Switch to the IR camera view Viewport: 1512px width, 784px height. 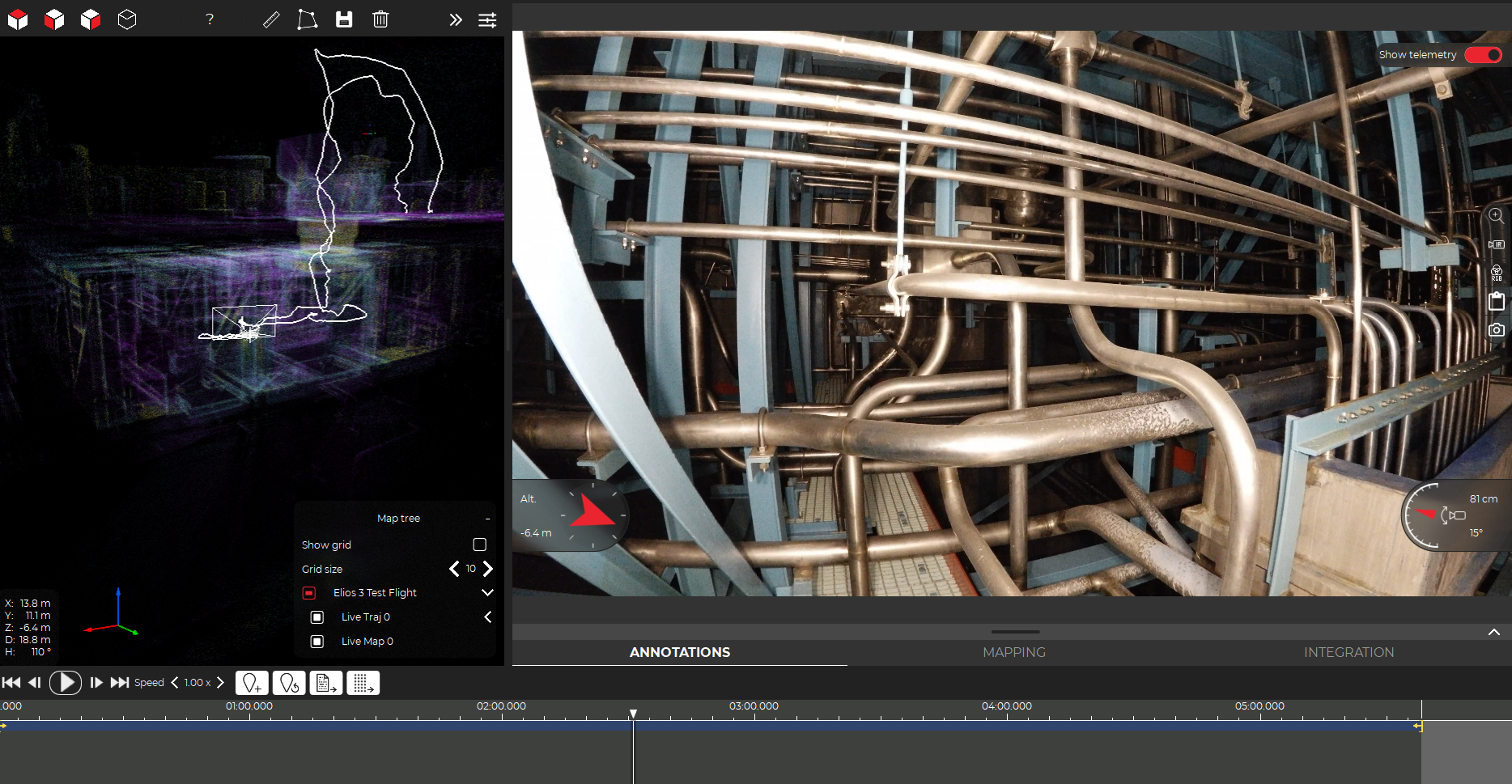point(1496,244)
